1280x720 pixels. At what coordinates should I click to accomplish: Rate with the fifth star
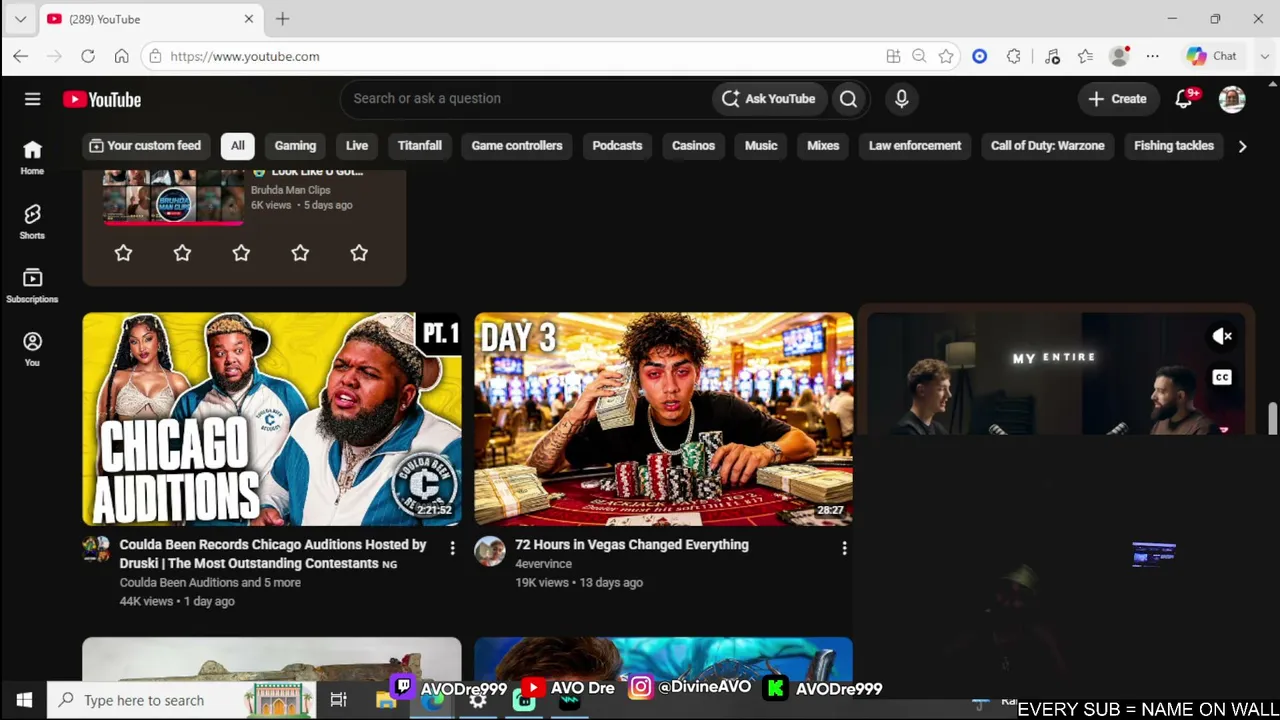coord(359,253)
